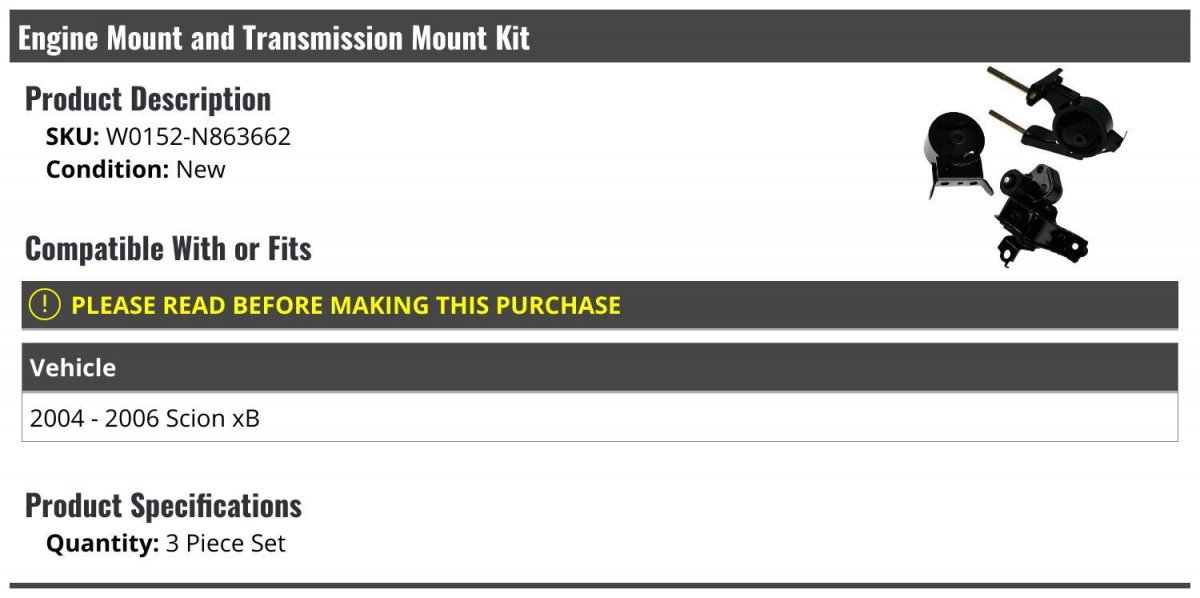Click the 'Compatible With or Fits' heading
This screenshot has height=598, width=1200.
(x=168, y=248)
